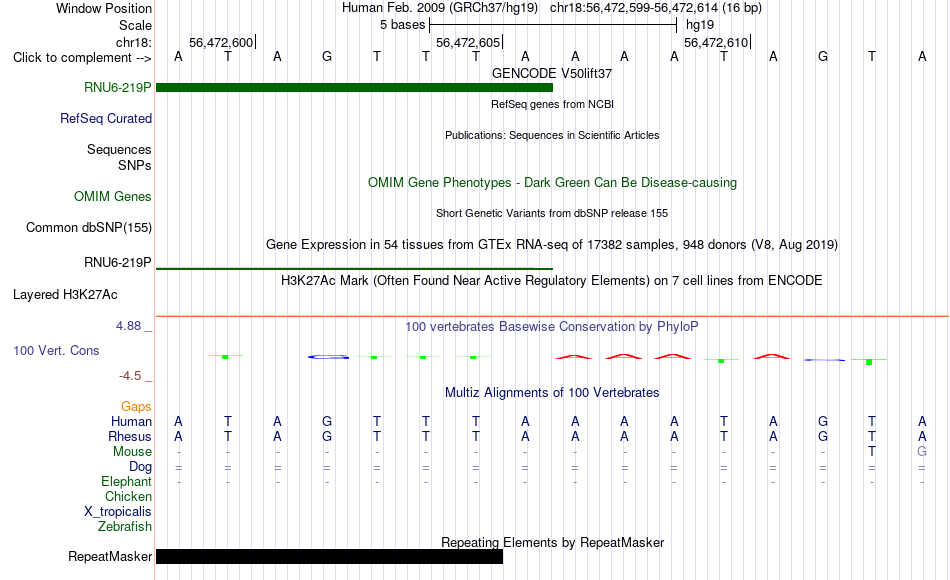Click the Elephant species label
This screenshot has width=950, height=580.
126,481
